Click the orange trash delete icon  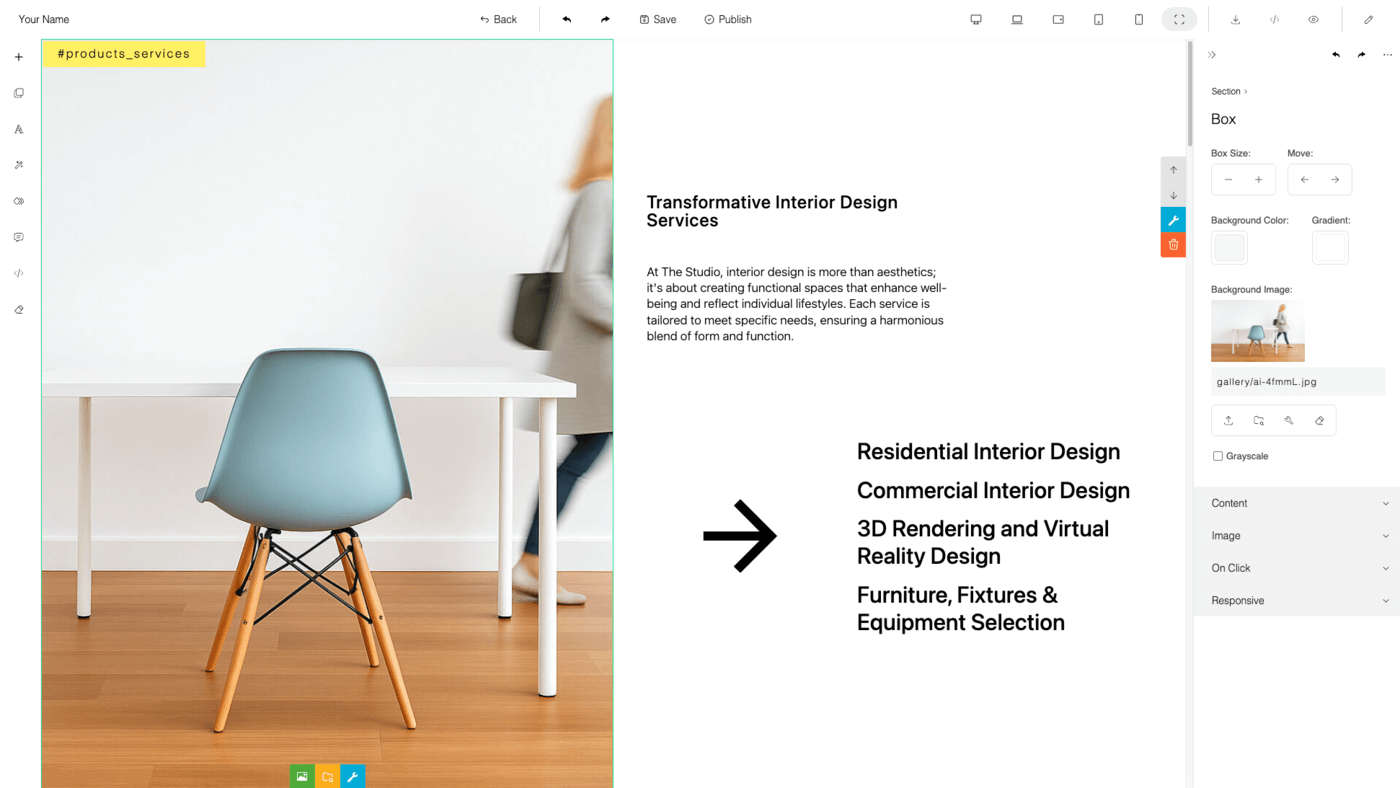1173,245
